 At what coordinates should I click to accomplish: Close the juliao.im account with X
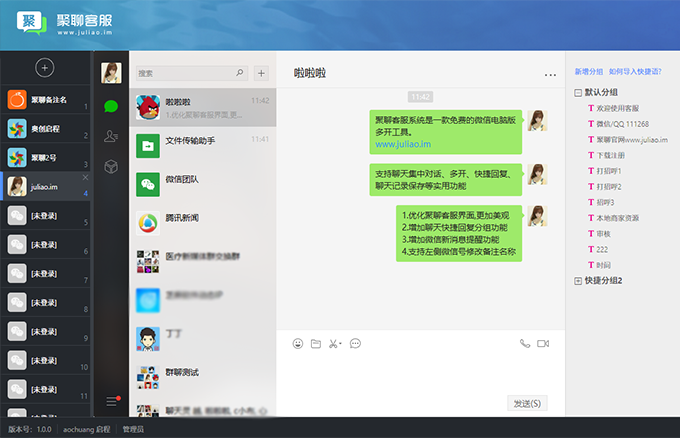tap(85, 177)
